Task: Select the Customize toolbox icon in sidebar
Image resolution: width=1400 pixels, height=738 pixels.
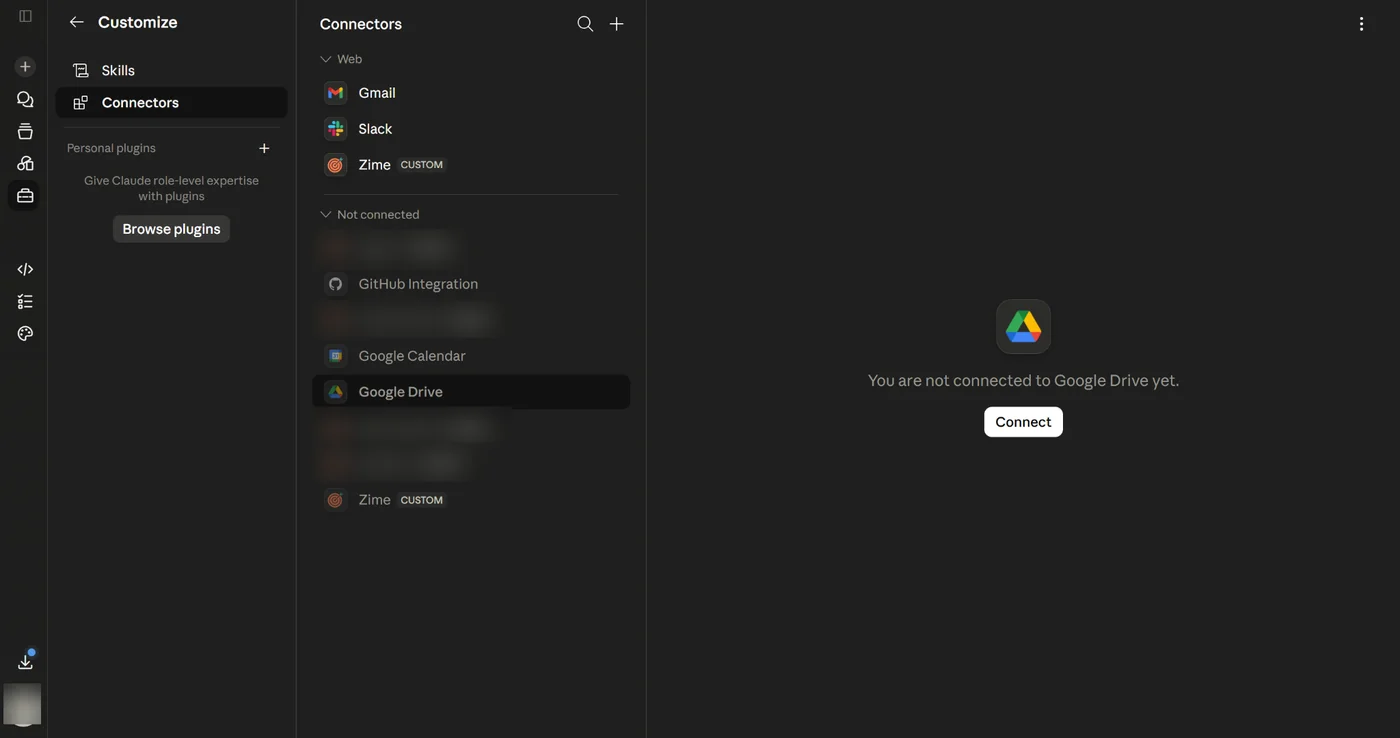Action: point(25,195)
